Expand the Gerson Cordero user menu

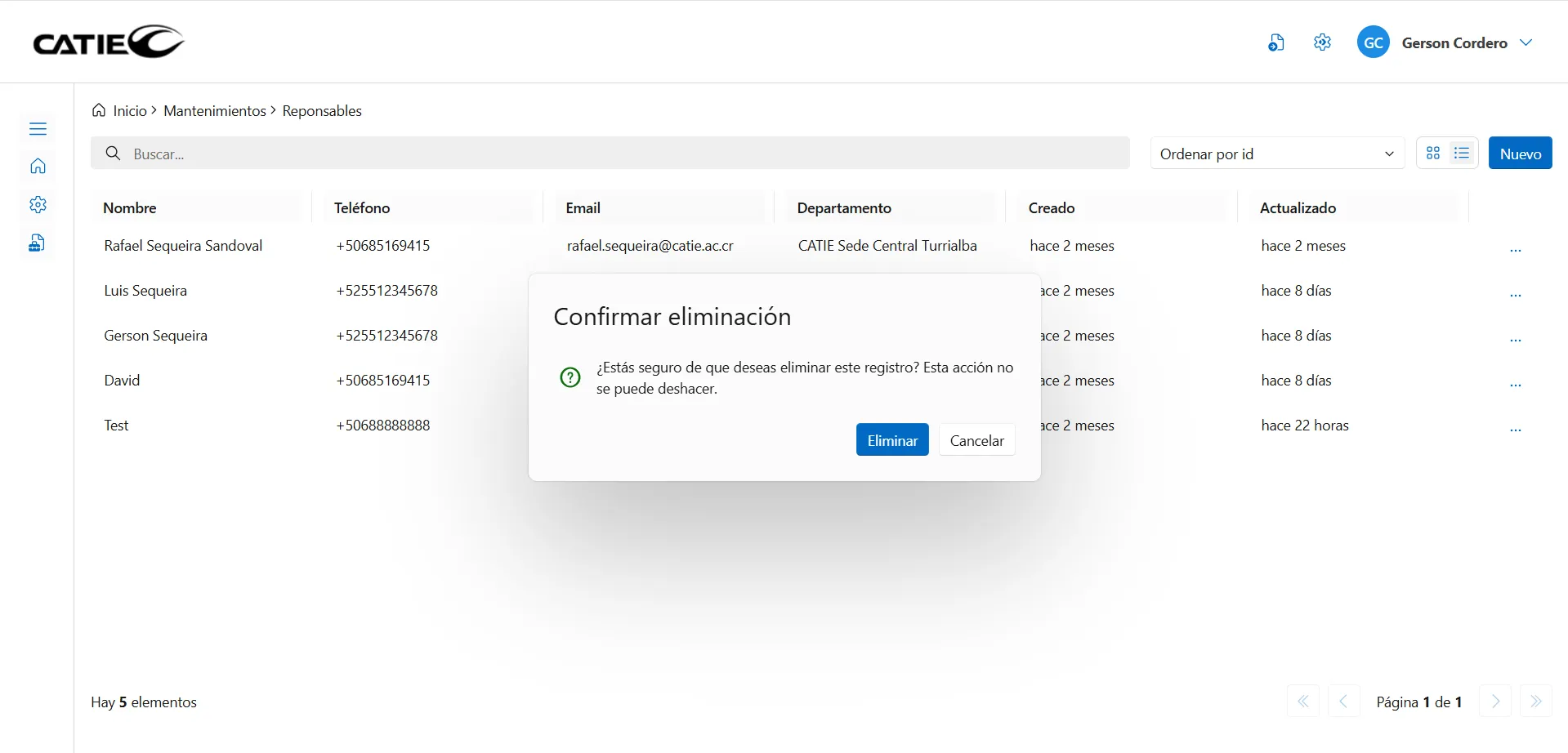1526,42
